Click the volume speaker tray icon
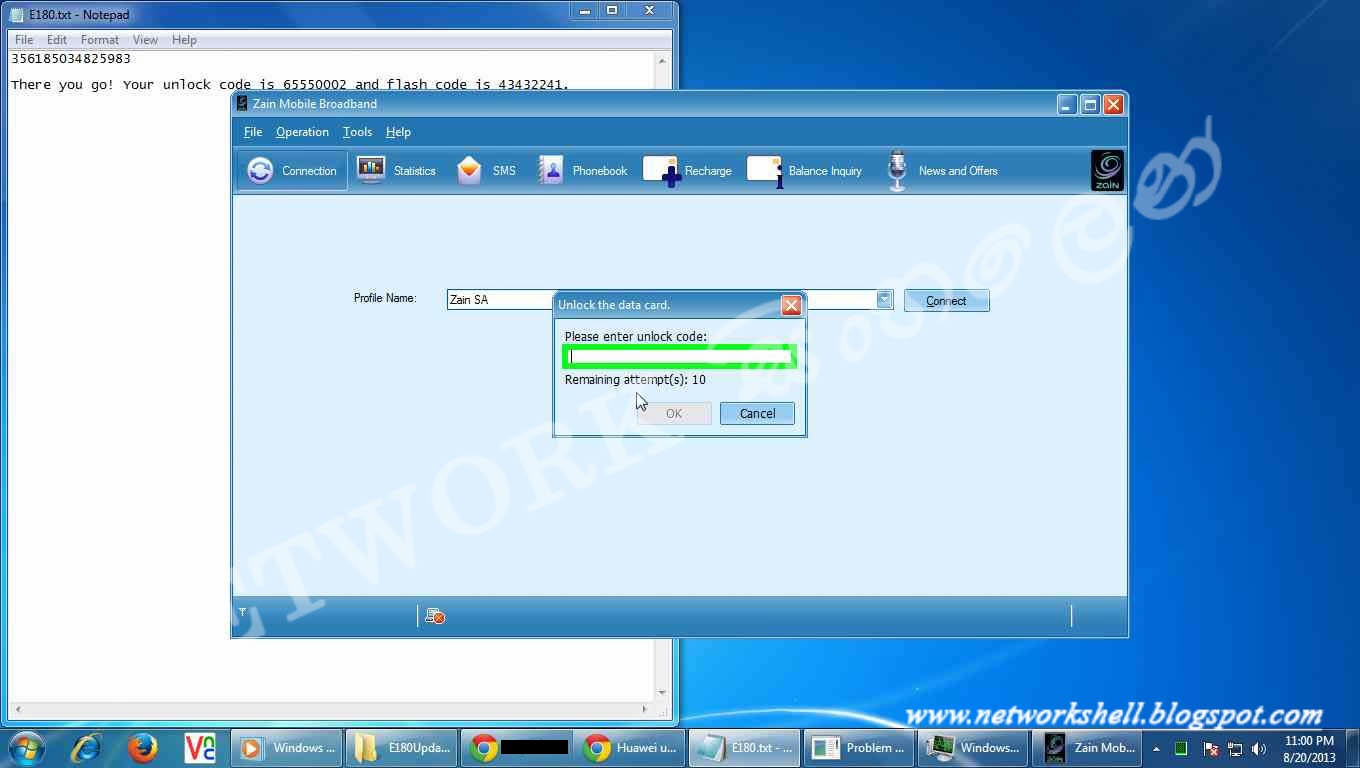This screenshot has width=1360, height=768. coord(1259,748)
